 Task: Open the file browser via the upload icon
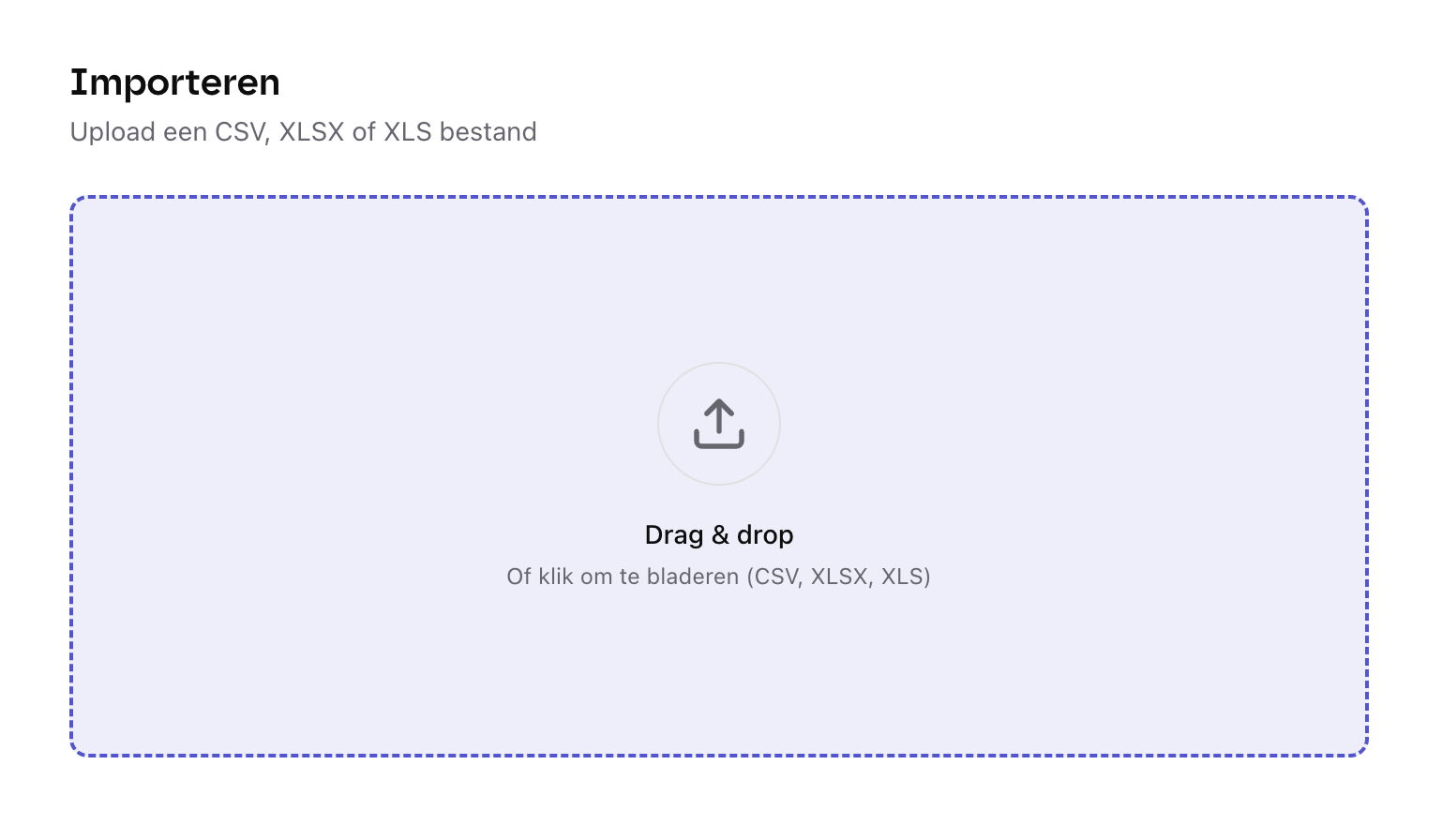point(719,424)
